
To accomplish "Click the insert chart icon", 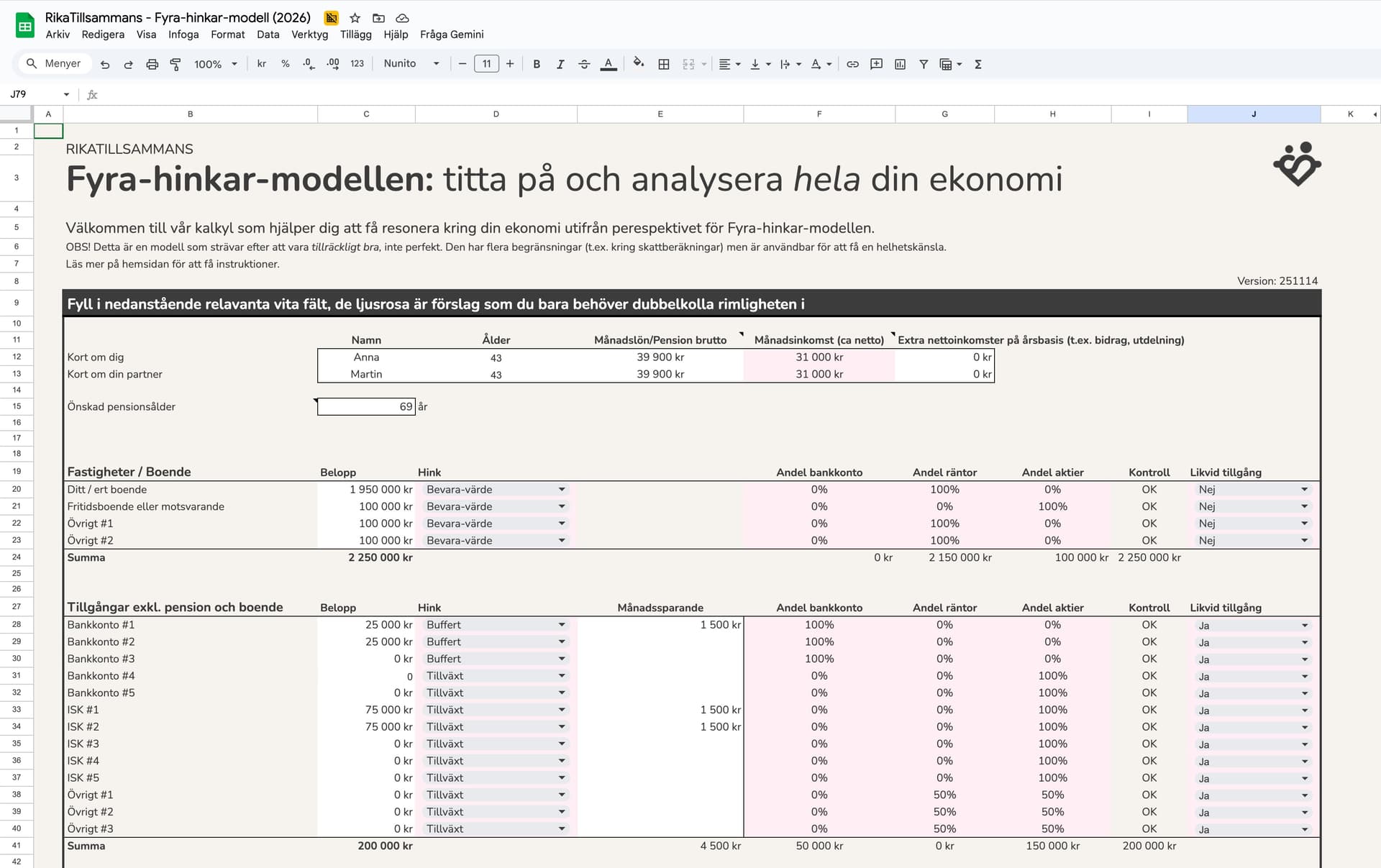I will 900,64.
